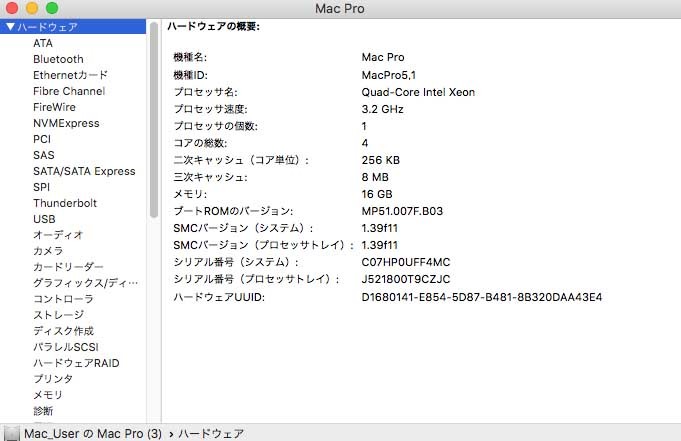
Task: Select プリンタ in the sidebar
Action: tap(53, 379)
